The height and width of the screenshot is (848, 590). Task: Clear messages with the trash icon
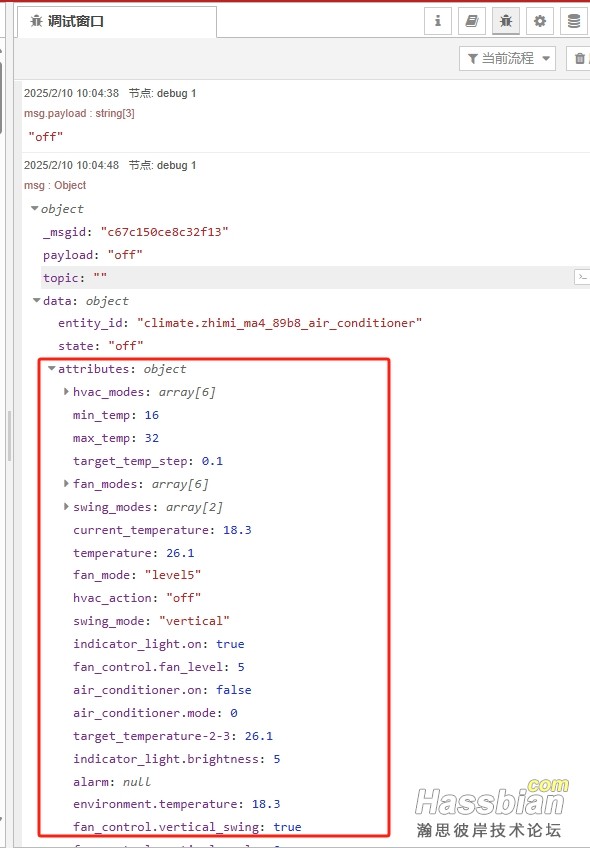click(579, 58)
